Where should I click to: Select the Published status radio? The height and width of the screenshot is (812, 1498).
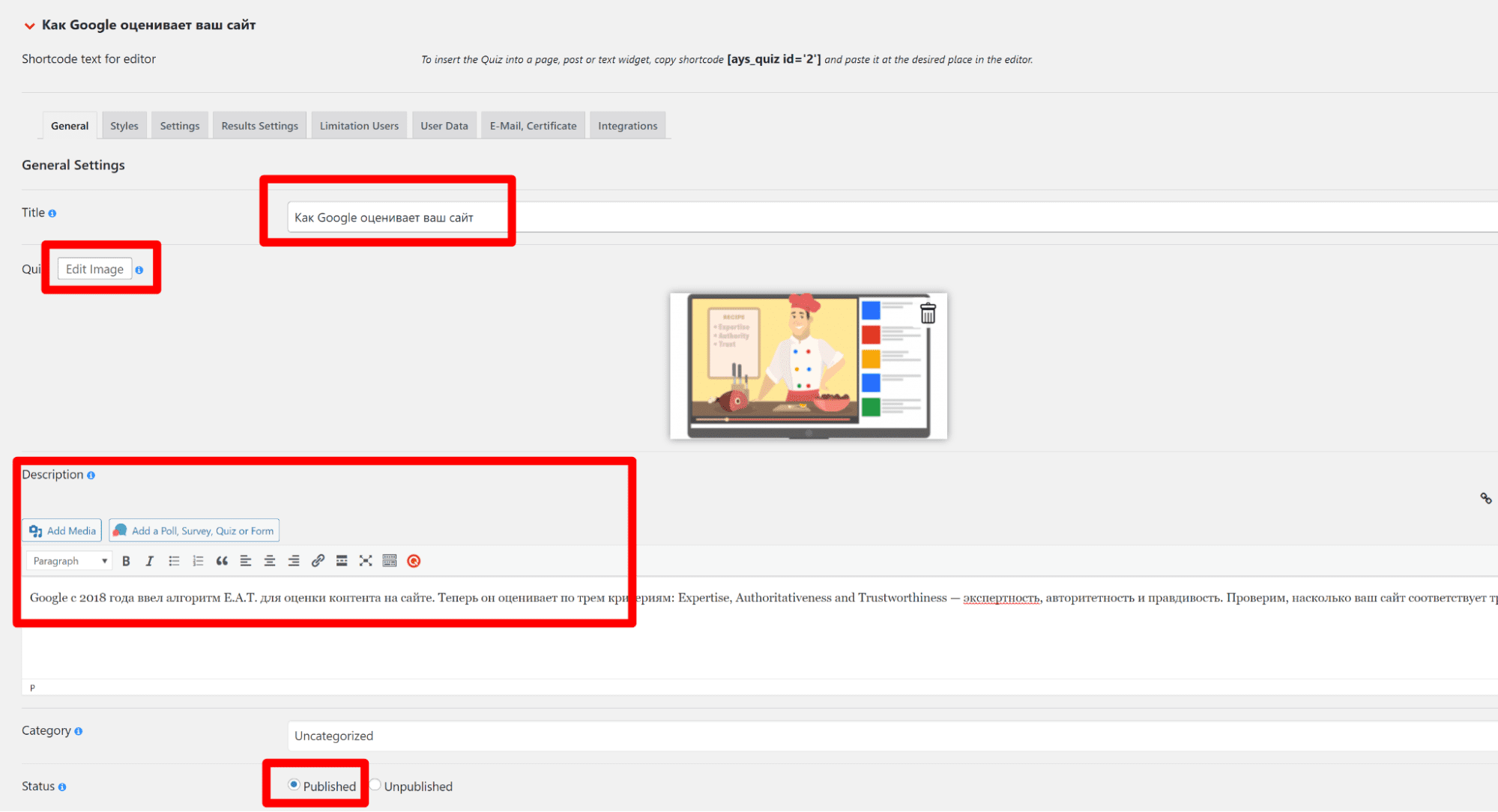[294, 785]
